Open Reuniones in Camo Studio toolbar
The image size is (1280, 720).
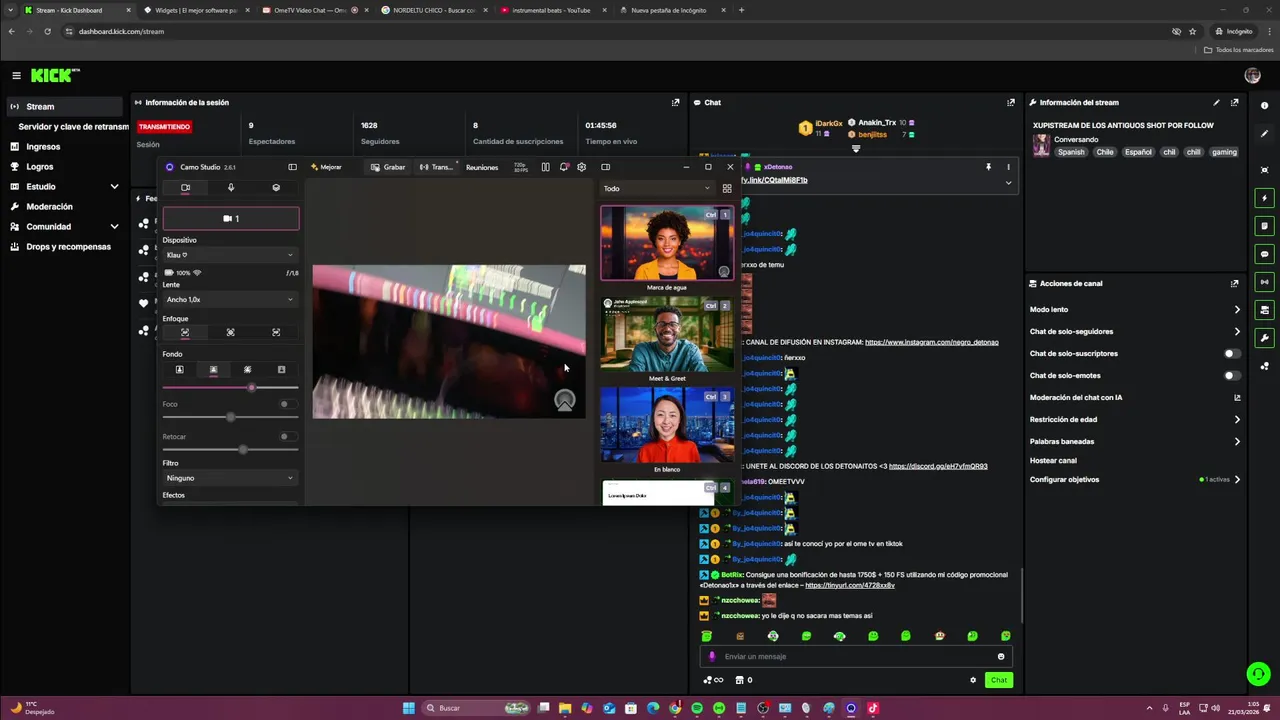click(482, 167)
